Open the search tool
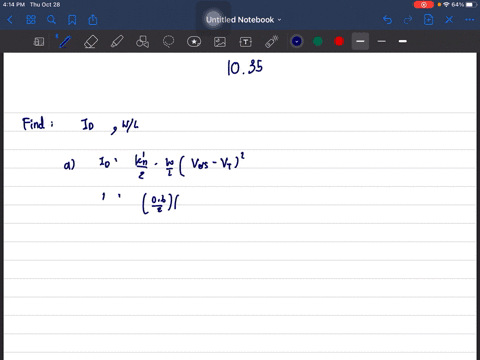This screenshot has width=480, height=360. pyautogui.click(x=51, y=20)
